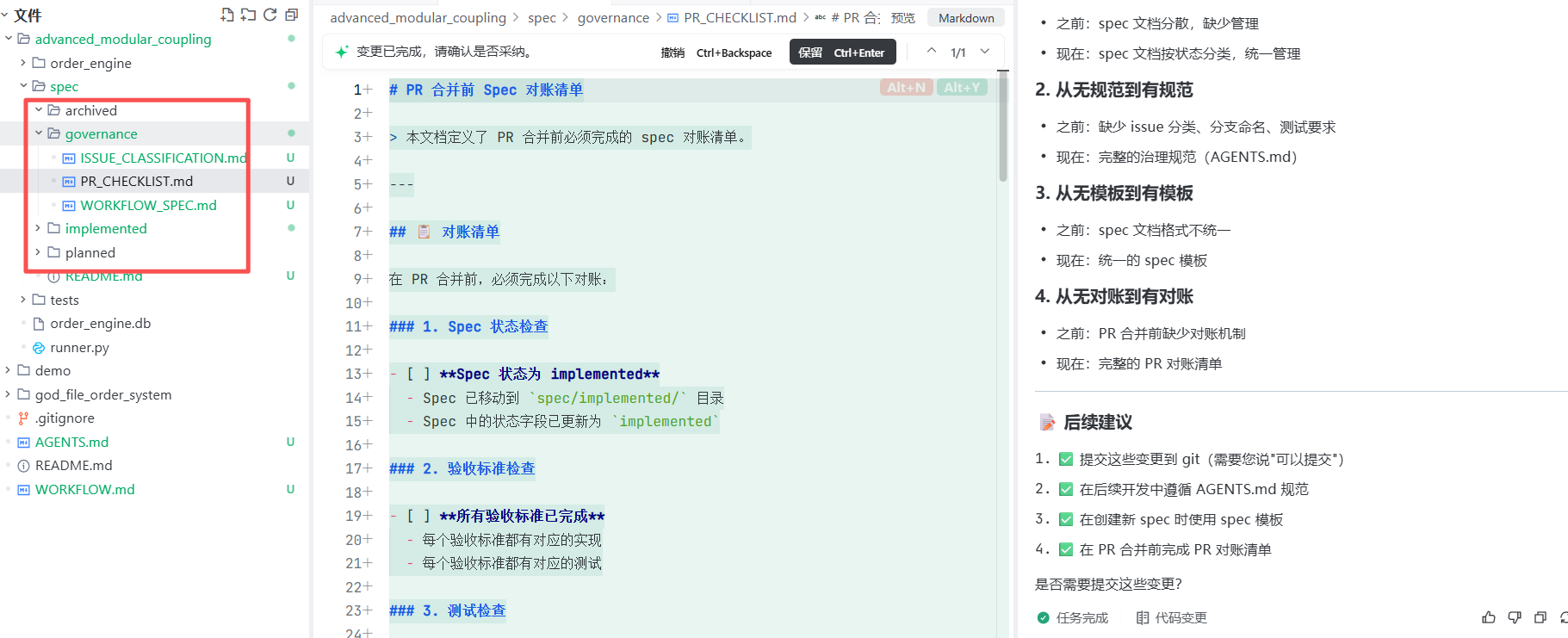Click the '## 对账清单' heading line
This screenshot has width=1568, height=638.
[444, 232]
